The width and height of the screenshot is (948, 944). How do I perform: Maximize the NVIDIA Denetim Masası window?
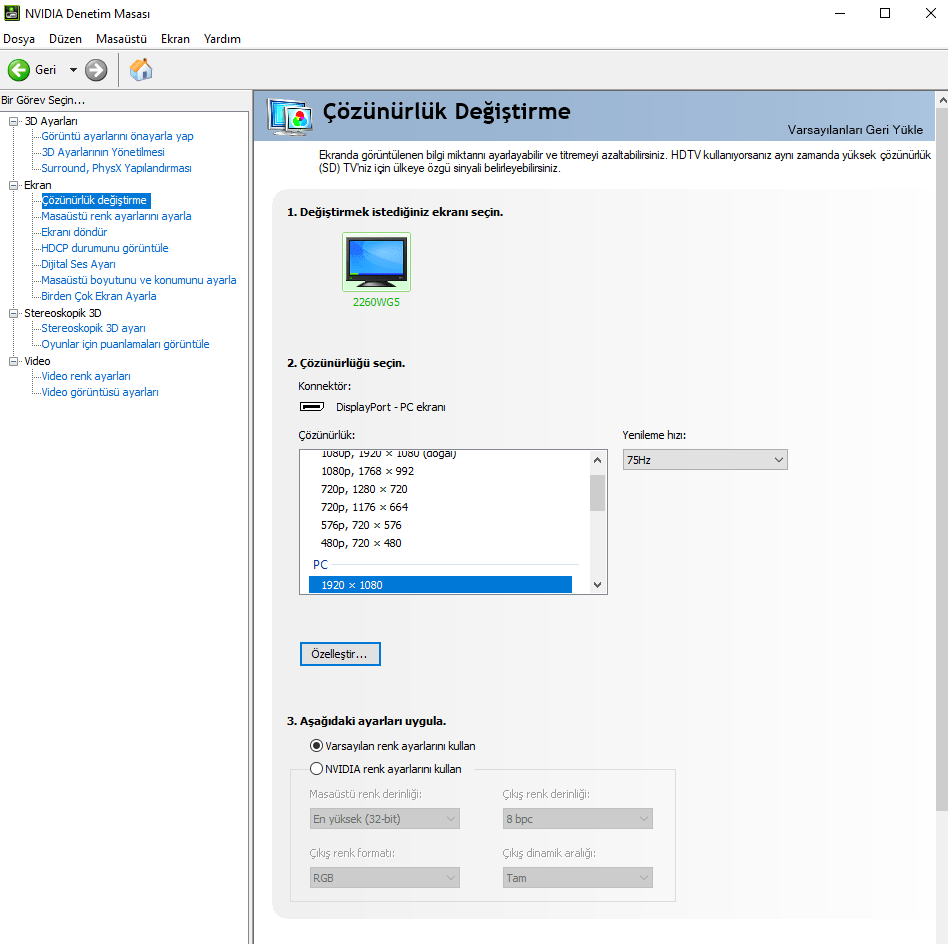pos(885,13)
